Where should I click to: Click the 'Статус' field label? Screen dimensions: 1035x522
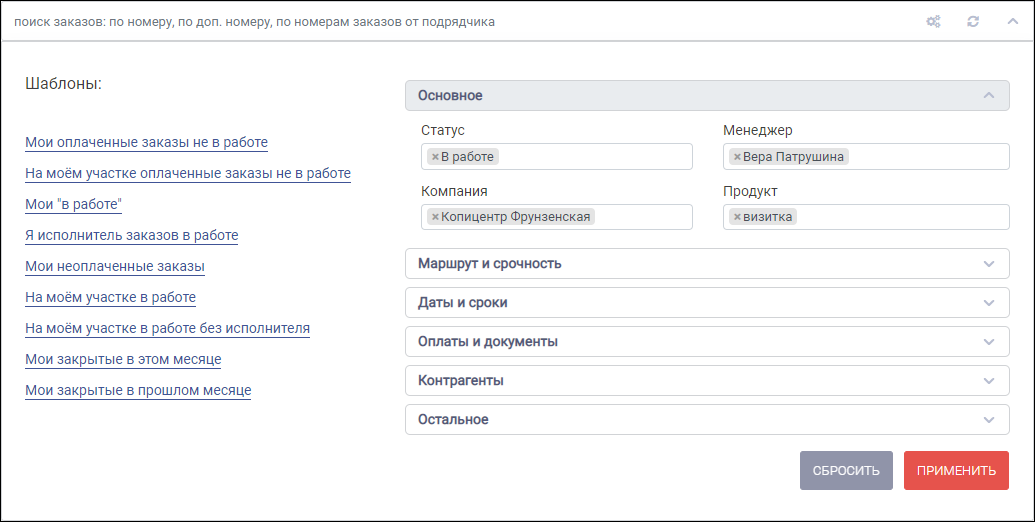443,131
